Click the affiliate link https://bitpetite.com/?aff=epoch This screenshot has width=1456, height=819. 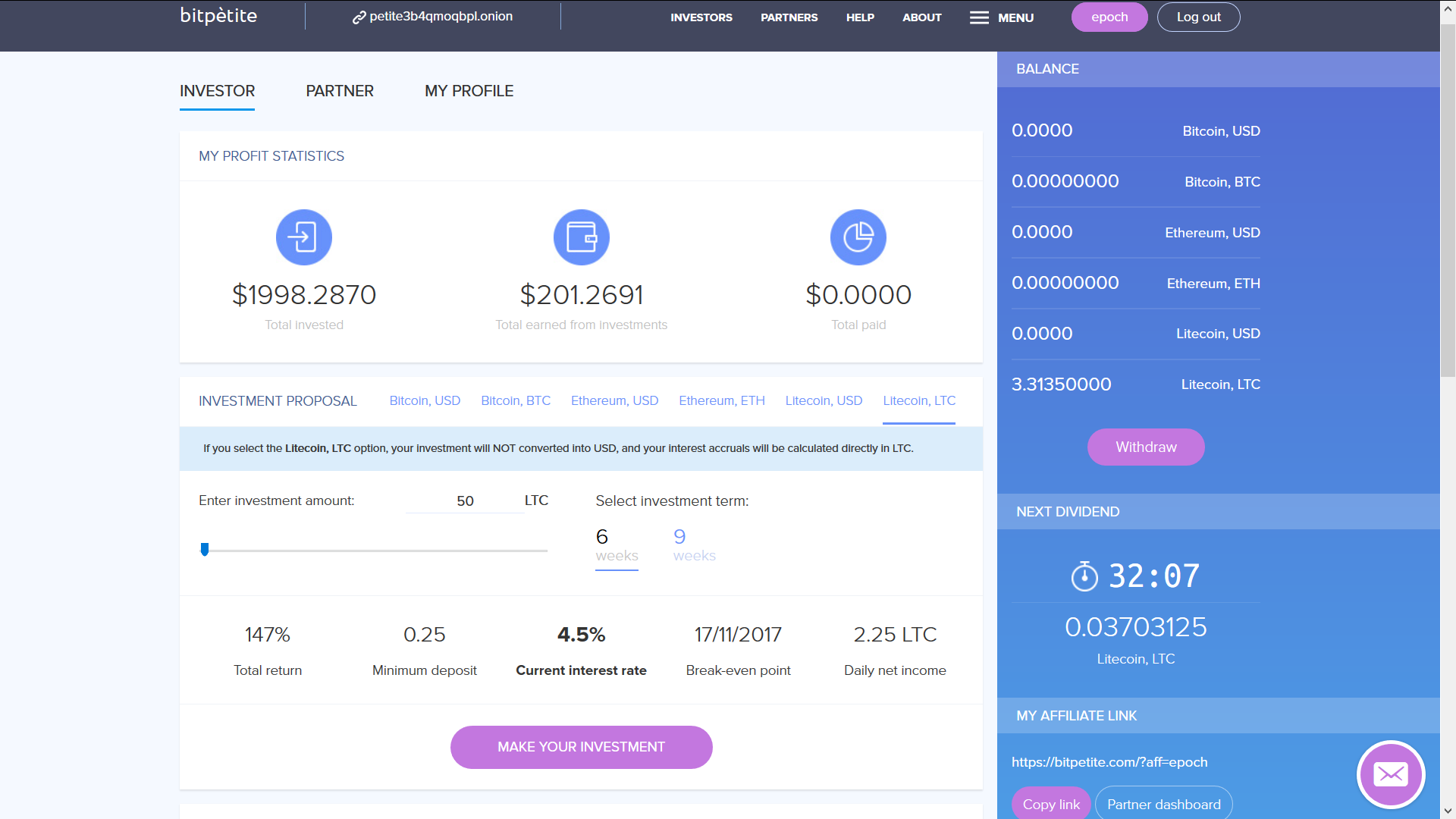(x=1109, y=762)
